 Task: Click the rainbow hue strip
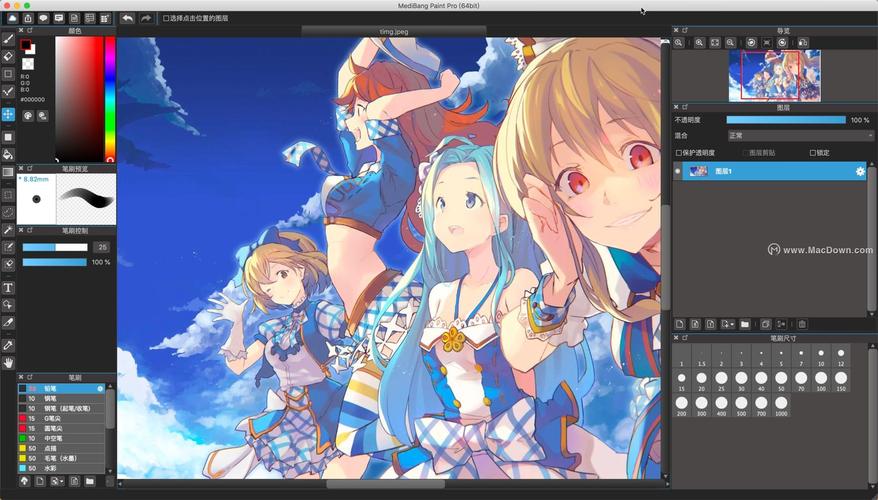(110, 100)
